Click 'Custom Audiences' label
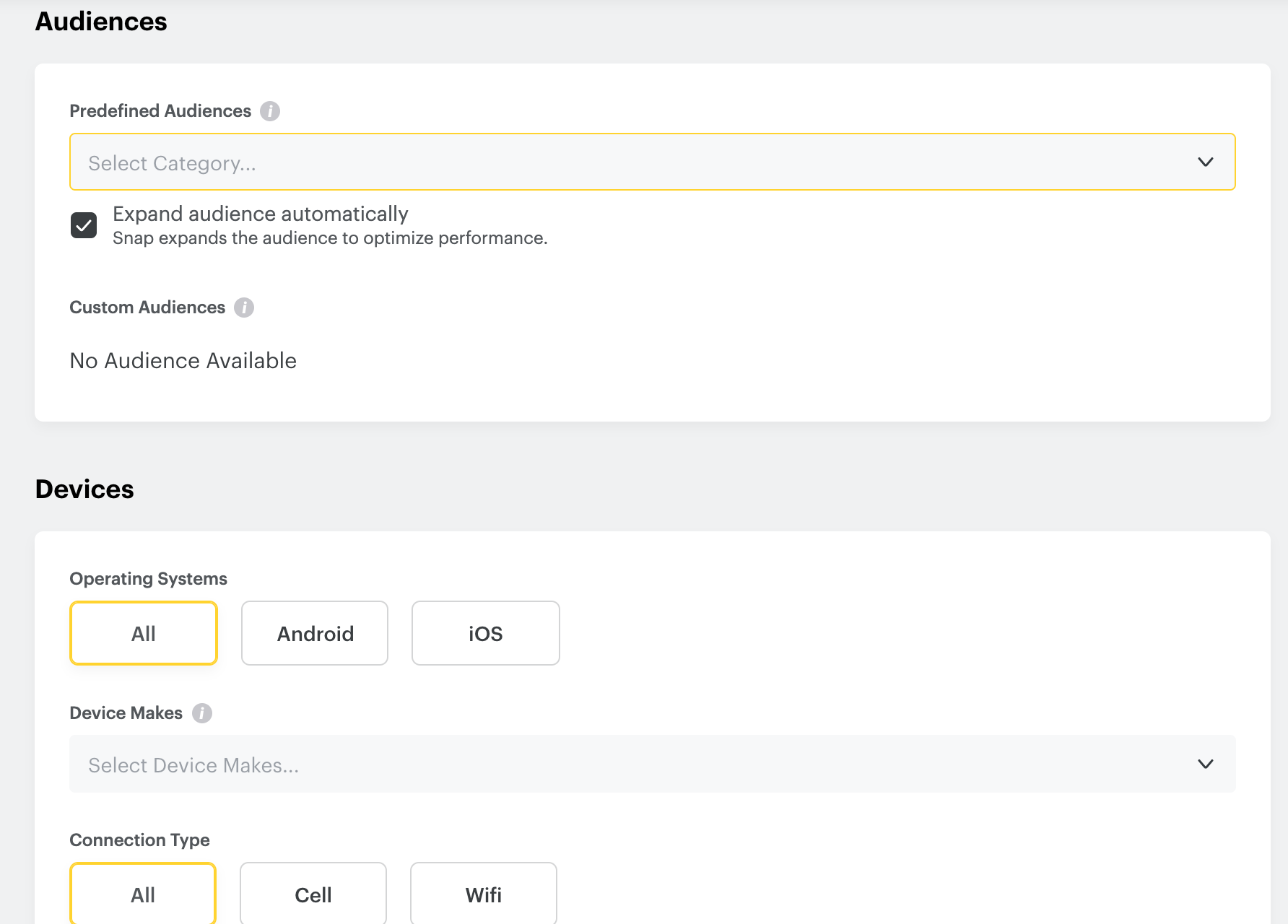Viewport: 1288px width, 924px height. pos(147,308)
